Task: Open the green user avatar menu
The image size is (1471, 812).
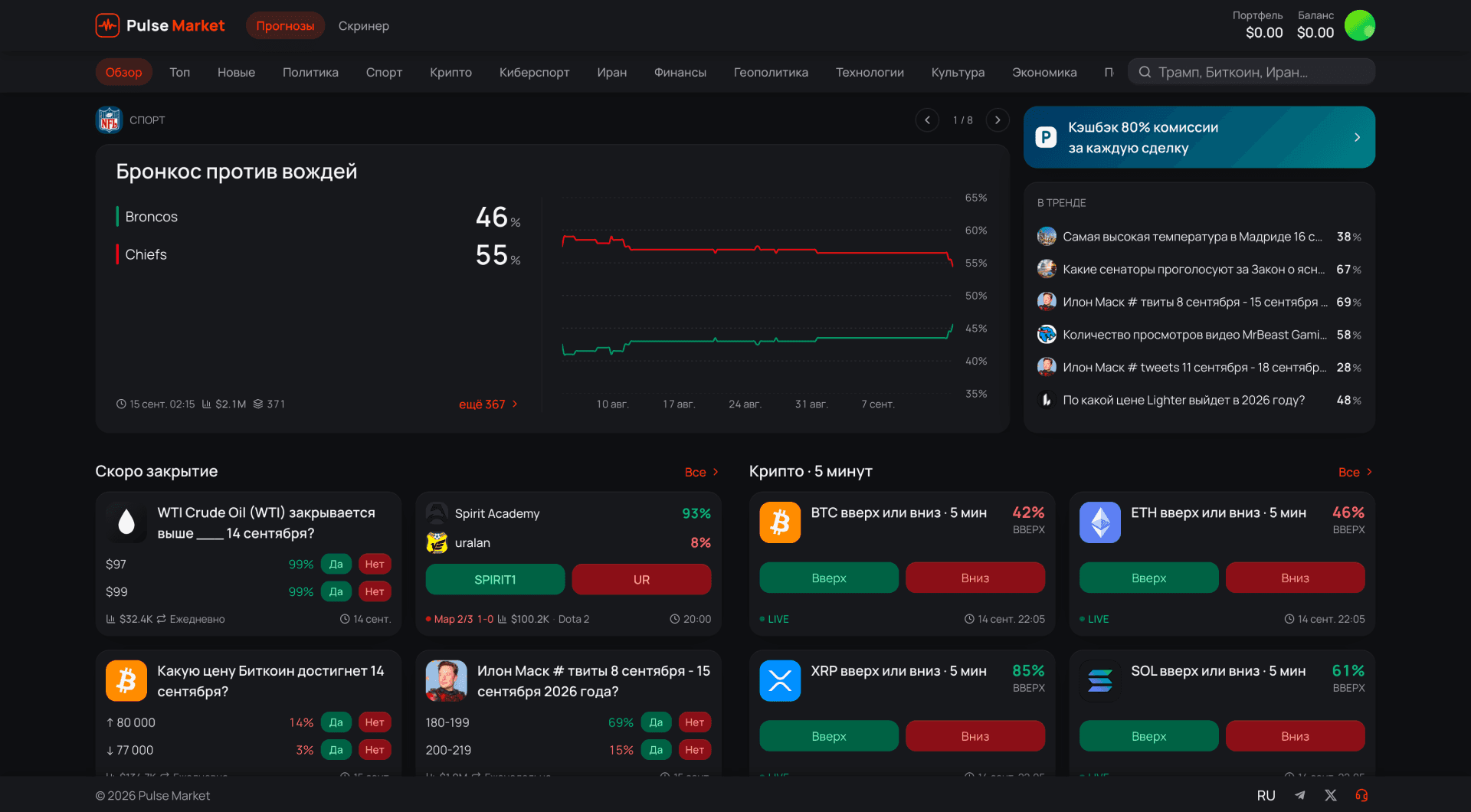Action: [1360, 25]
